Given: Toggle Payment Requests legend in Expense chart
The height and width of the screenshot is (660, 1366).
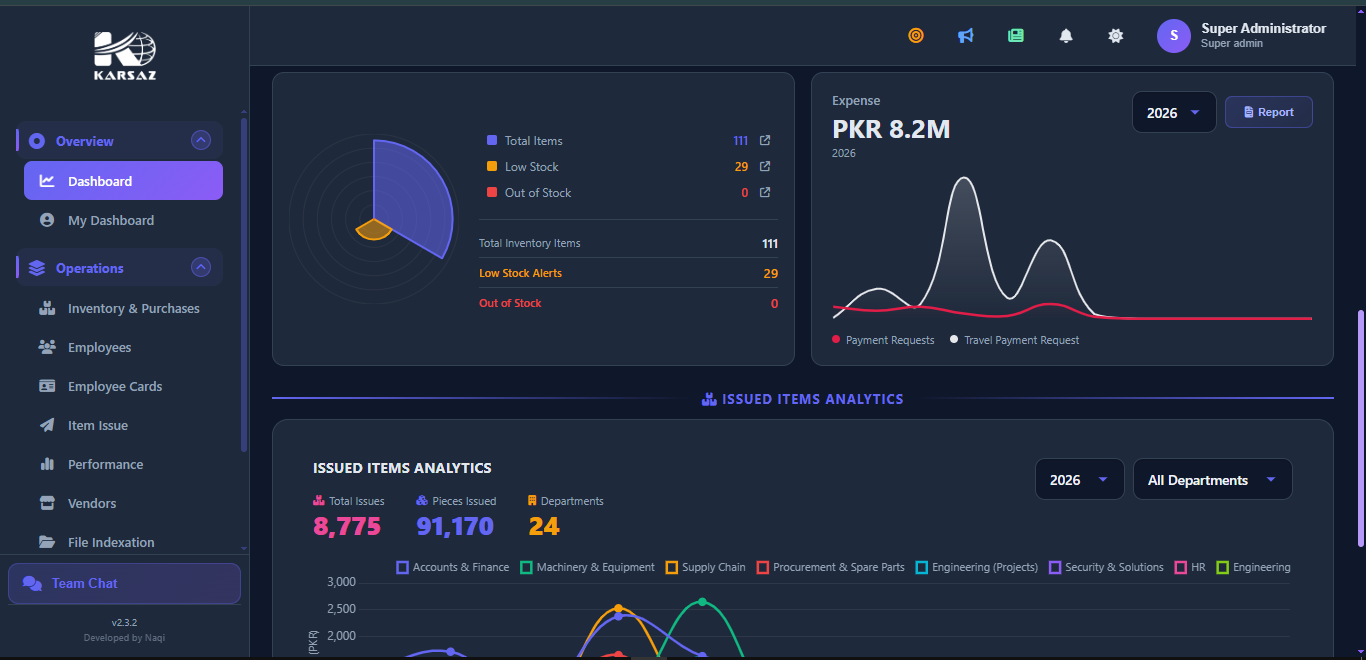Looking at the screenshot, I should point(883,340).
